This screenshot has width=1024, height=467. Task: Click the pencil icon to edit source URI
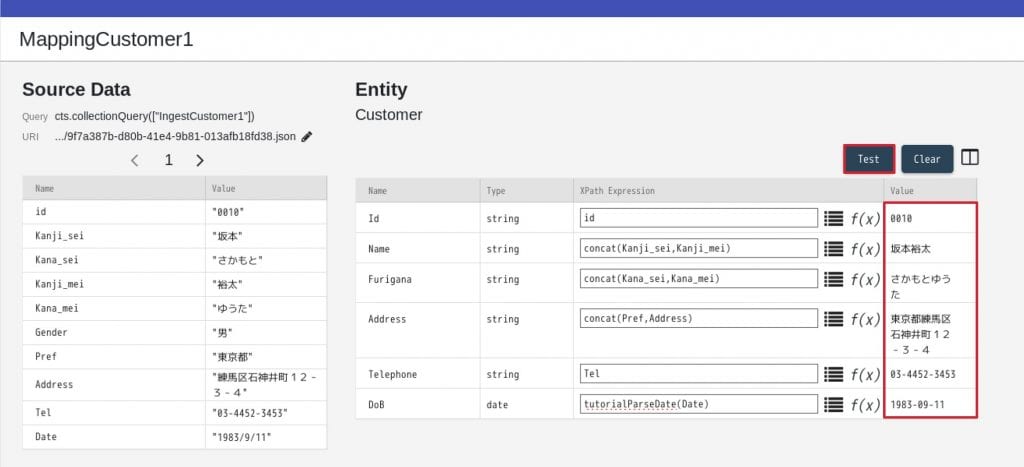(307, 136)
